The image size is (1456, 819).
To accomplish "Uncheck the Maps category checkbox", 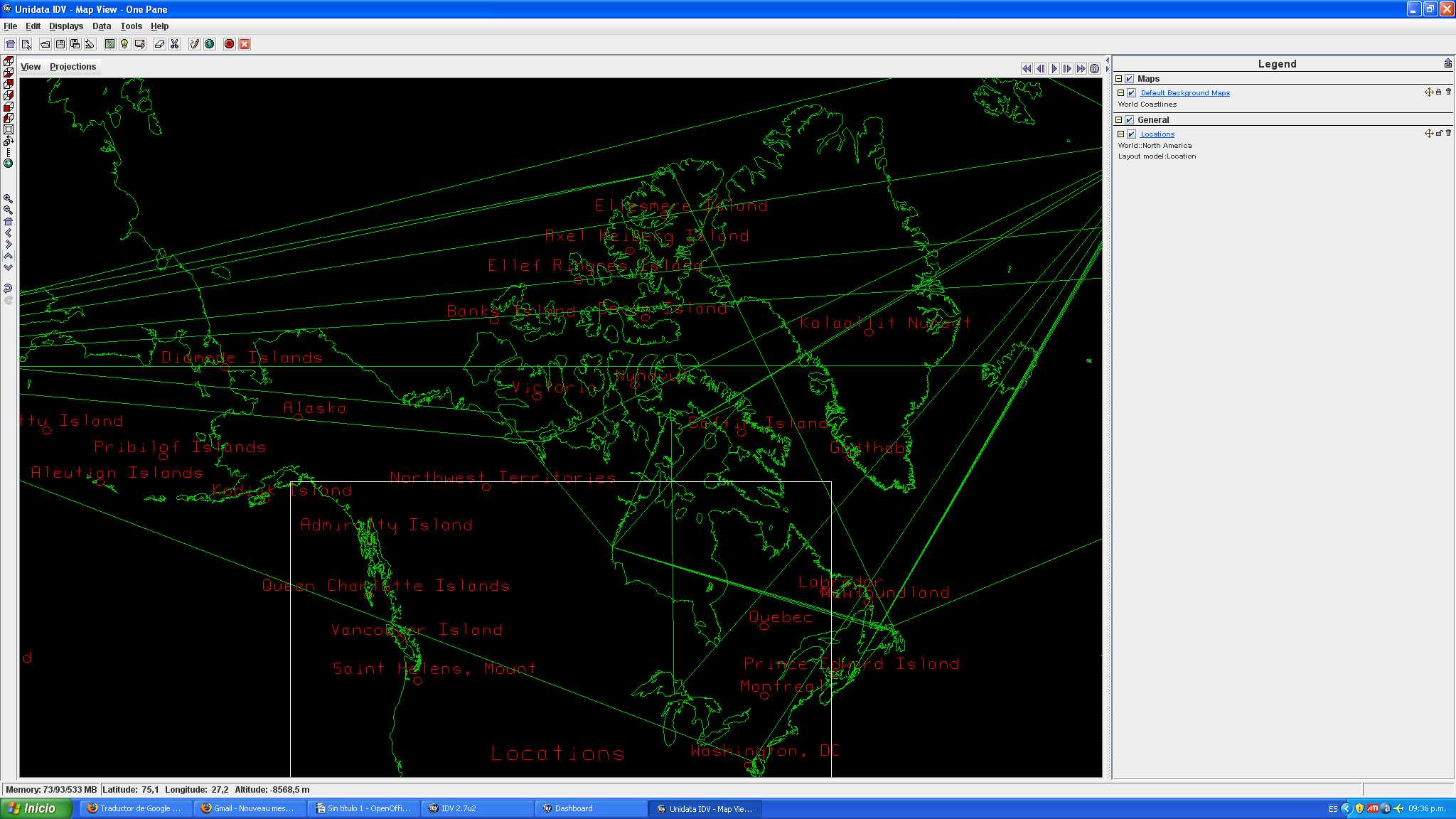I will click(x=1130, y=79).
